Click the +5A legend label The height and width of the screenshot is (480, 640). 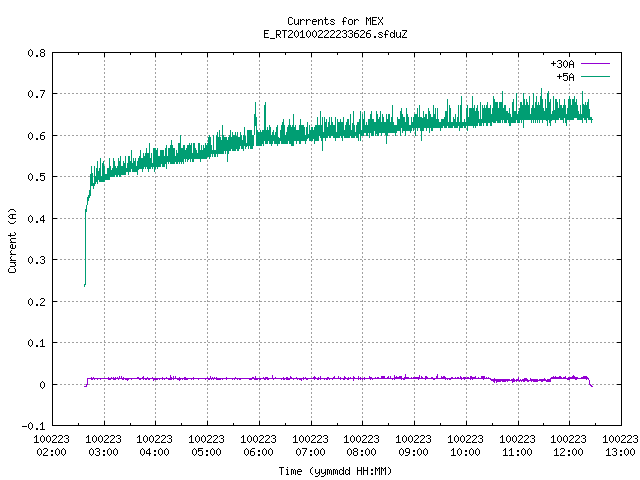click(x=565, y=77)
